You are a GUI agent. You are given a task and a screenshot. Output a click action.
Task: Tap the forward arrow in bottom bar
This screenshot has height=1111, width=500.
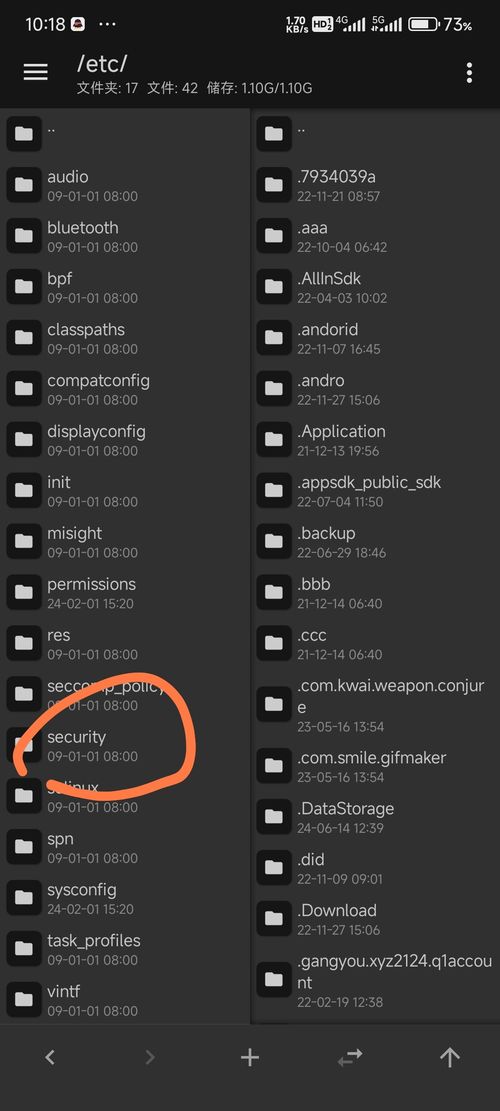149,1058
